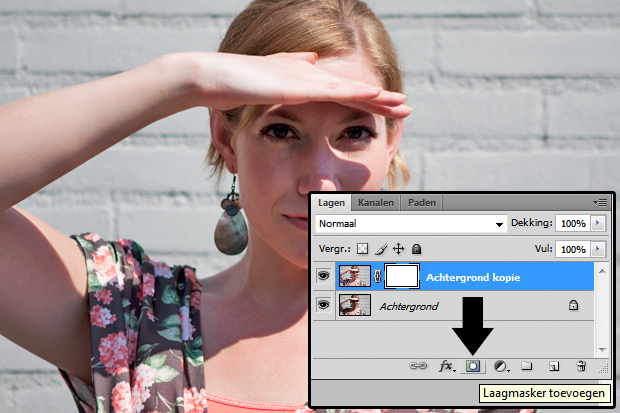This screenshot has width=620, height=413.
Task: Toggle lock image pixels brush icon
Action: [380, 248]
